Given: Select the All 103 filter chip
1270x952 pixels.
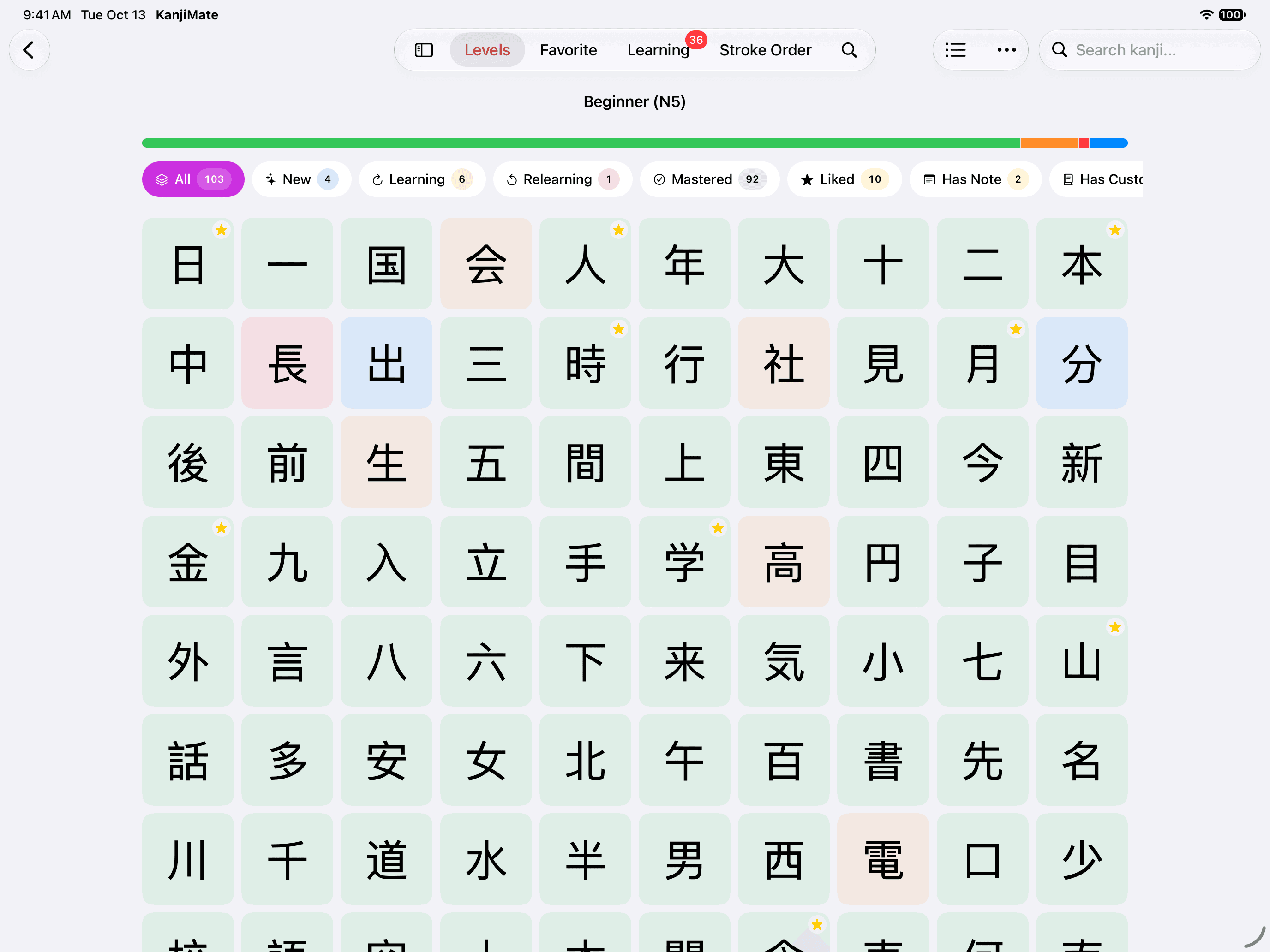Looking at the screenshot, I should [x=193, y=179].
